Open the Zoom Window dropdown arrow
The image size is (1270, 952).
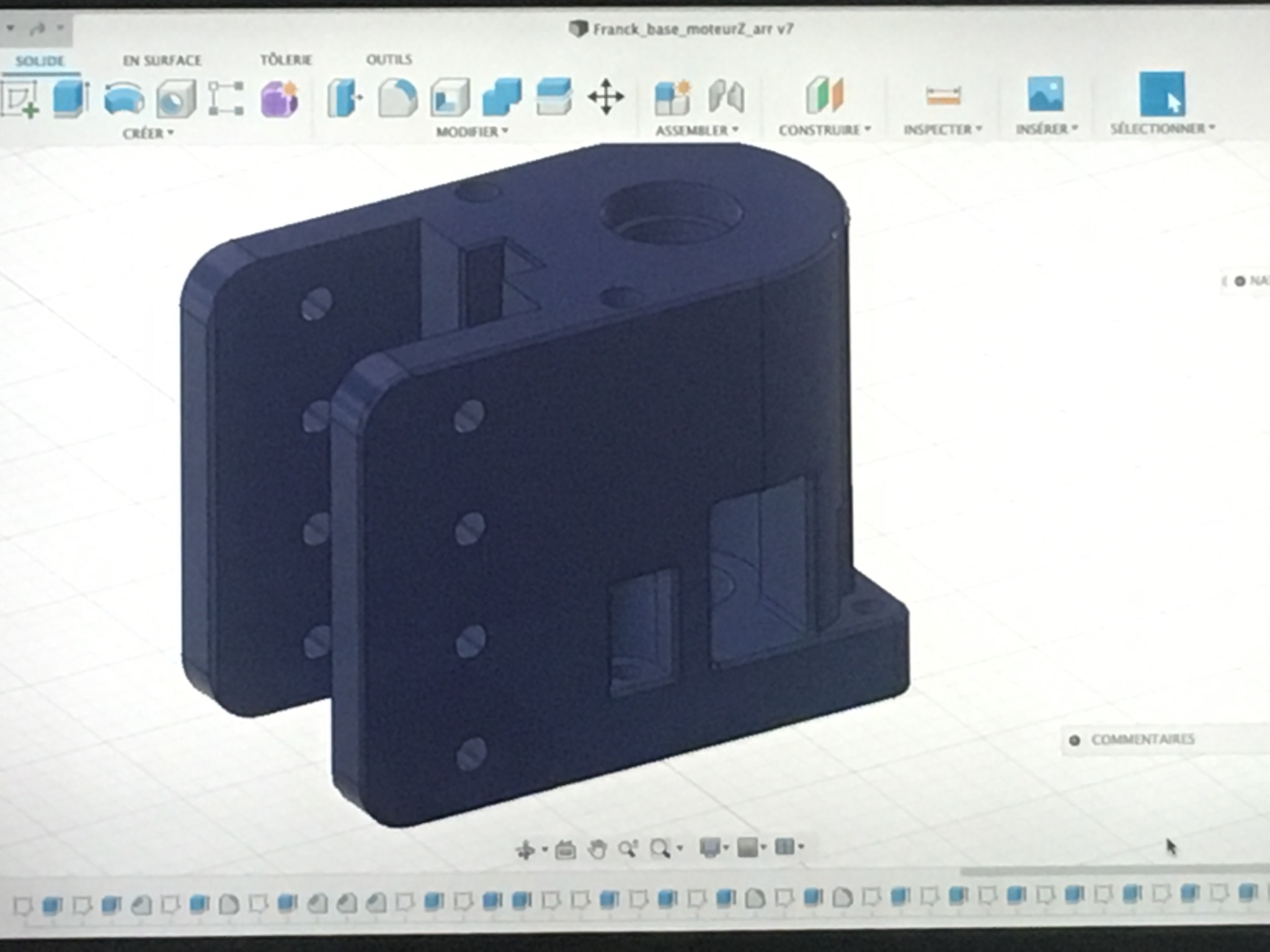pyautogui.click(x=680, y=848)
